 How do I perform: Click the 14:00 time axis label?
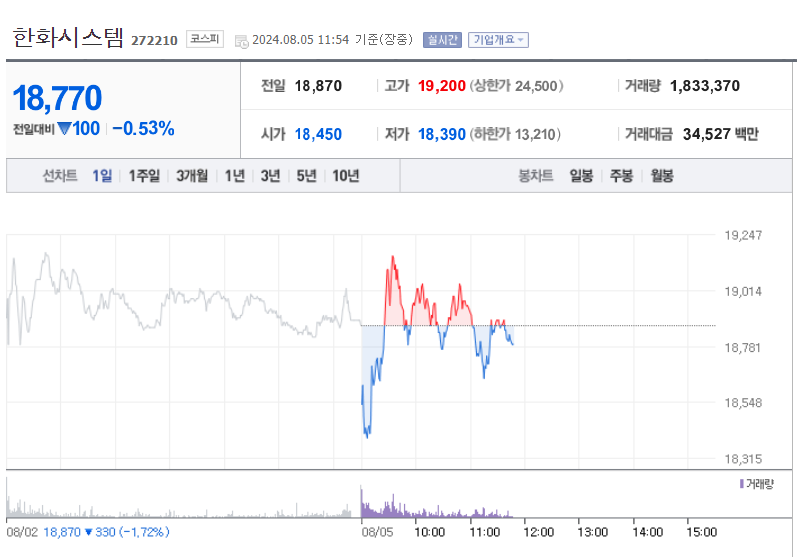tap(648, 532)
